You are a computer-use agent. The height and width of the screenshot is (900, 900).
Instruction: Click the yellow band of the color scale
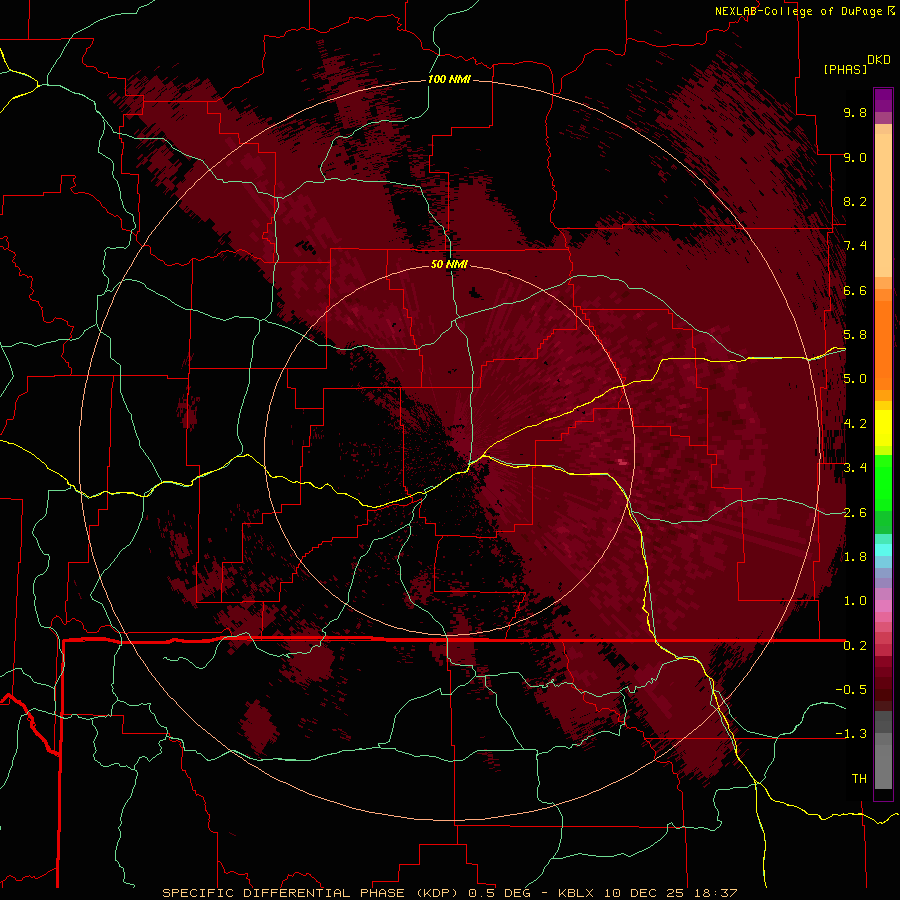pos(883,428)
